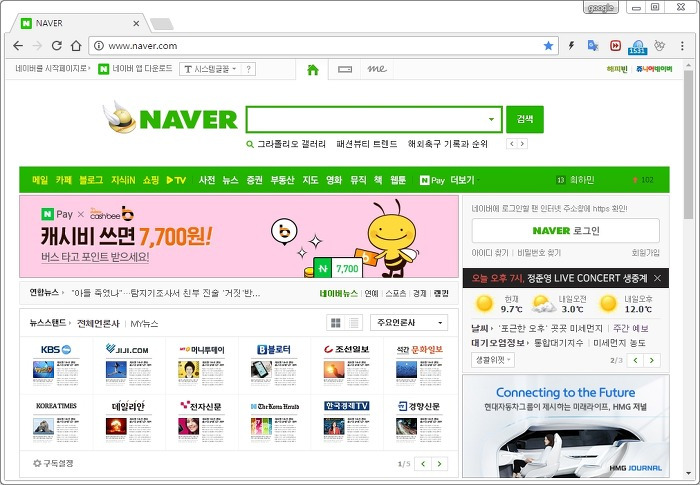Show previous weather widget page
Viewport: 700px width, 485px height.
point(635,360)
